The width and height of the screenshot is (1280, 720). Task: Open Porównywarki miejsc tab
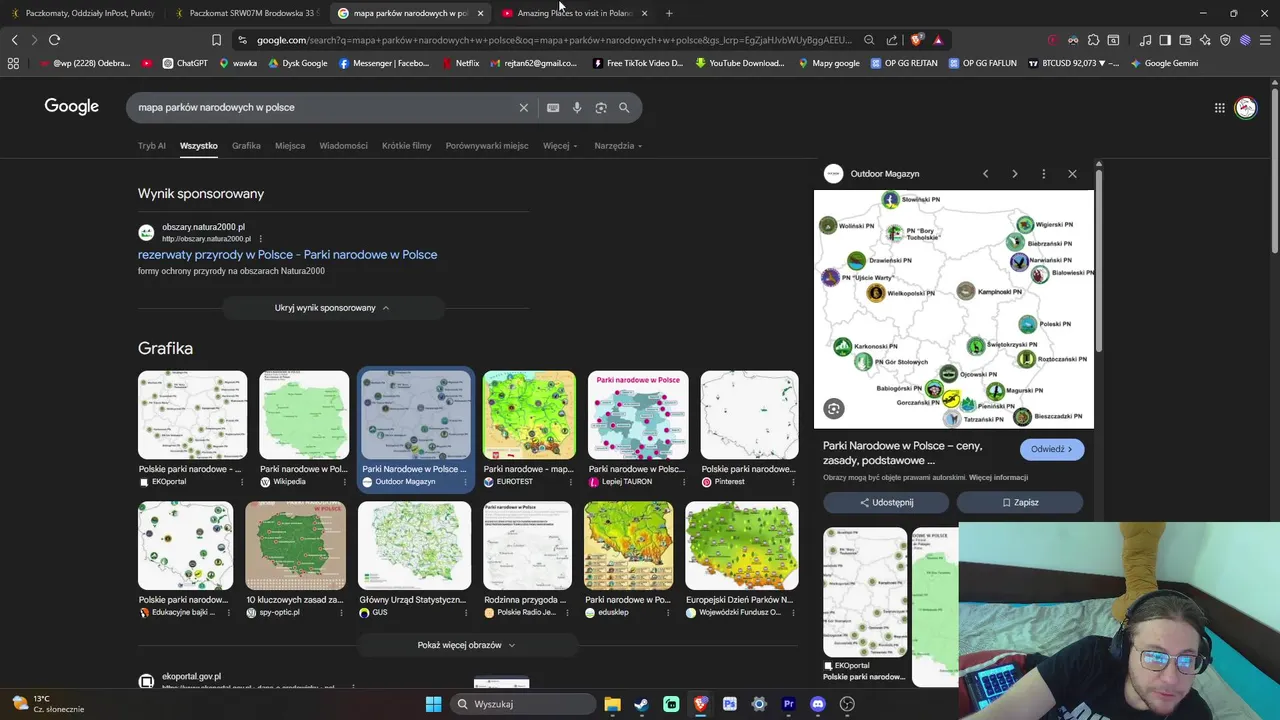[x=487, y=146]
